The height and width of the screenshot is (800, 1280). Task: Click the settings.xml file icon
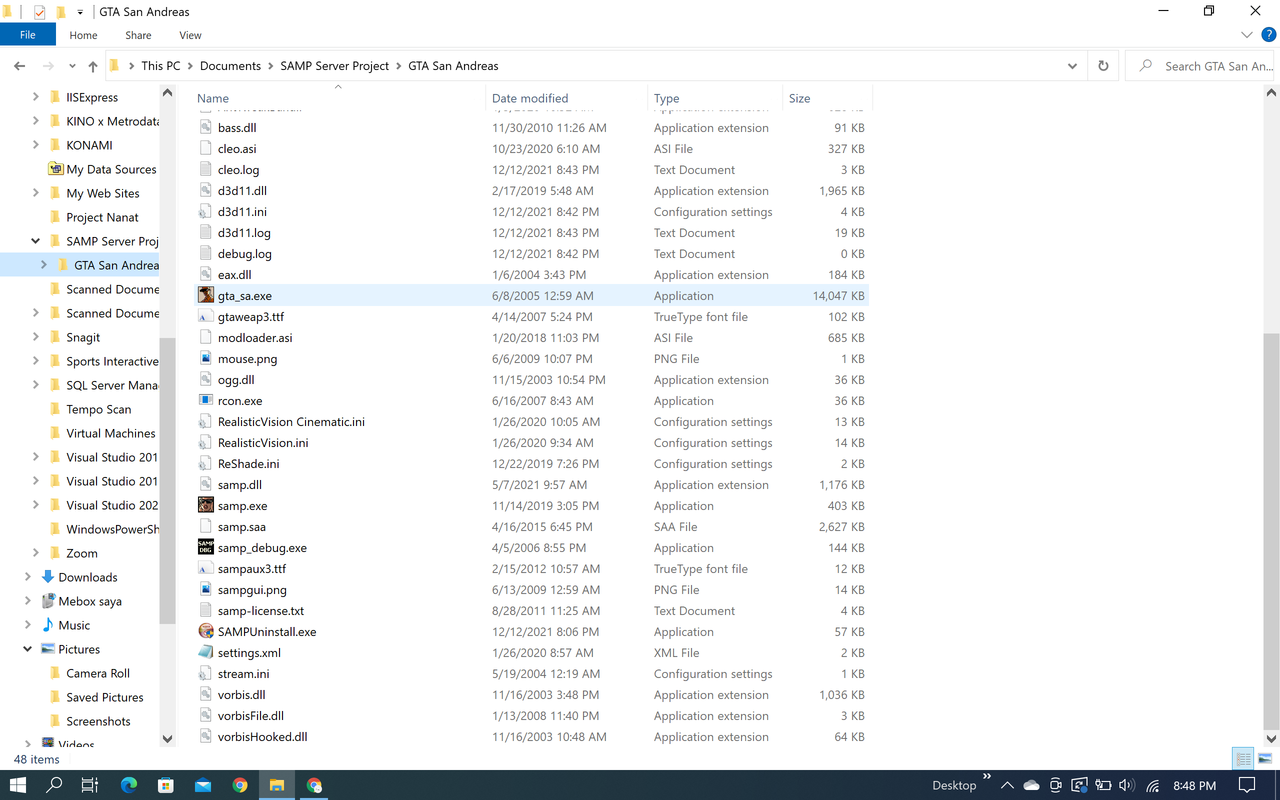206,653
